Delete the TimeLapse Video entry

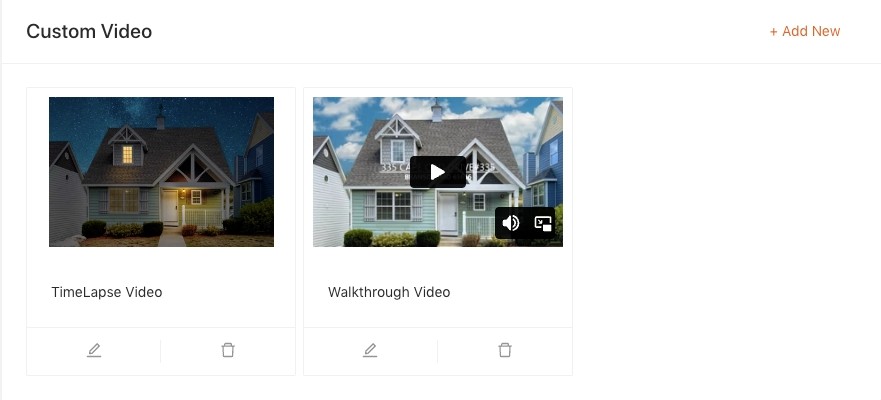tap(228, 351)
